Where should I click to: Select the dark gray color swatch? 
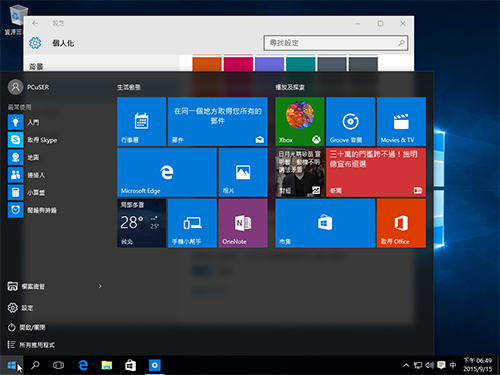coord(363,63)
